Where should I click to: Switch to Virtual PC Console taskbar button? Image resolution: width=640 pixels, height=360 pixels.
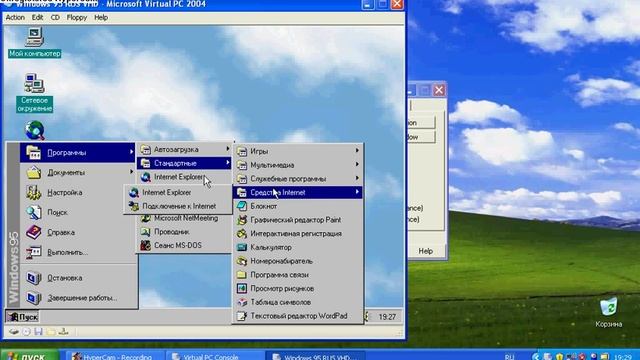click(x=216, y=356)
